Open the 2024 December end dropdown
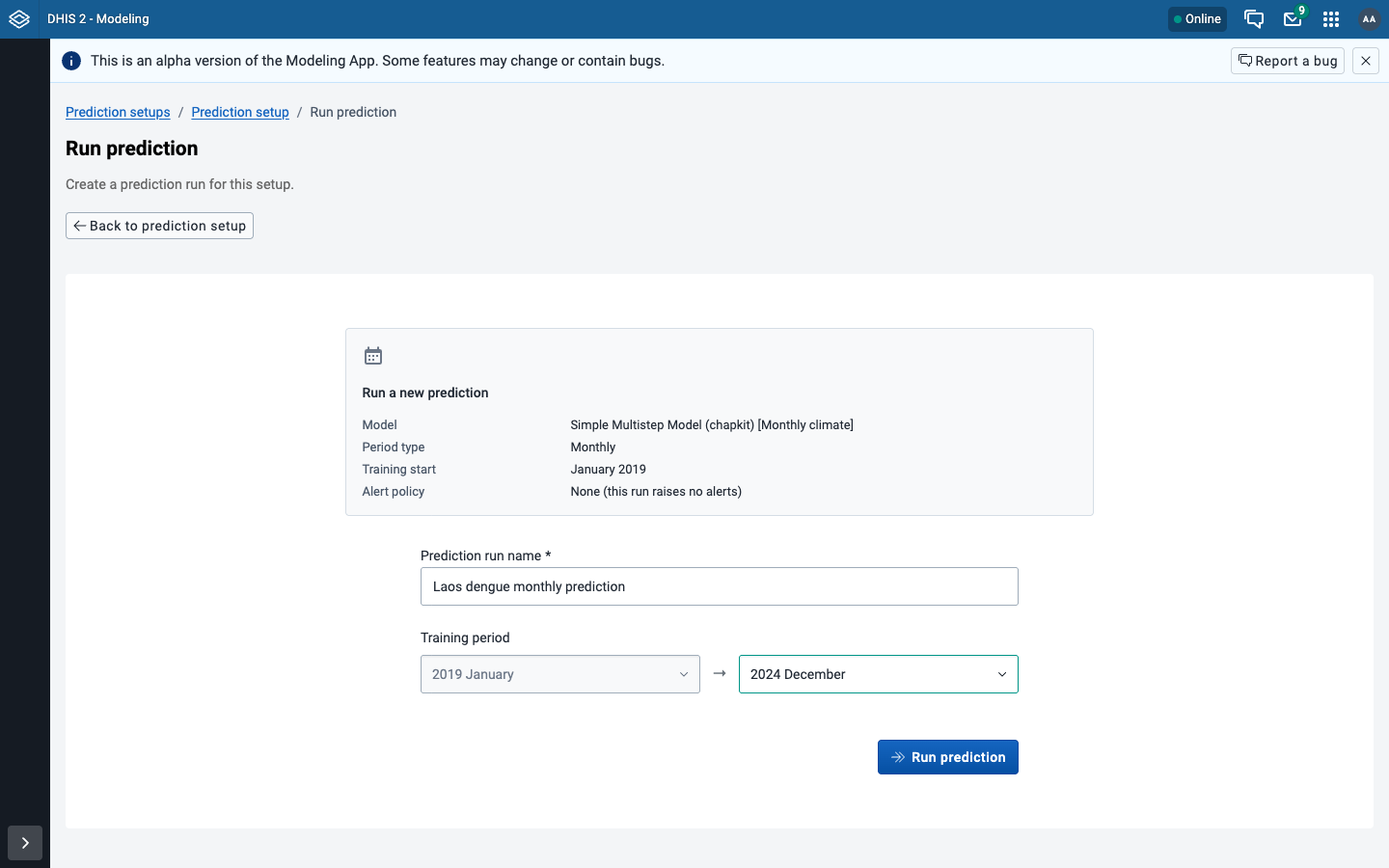This screenshot has width=1389, height=868. tap(879, 674)
